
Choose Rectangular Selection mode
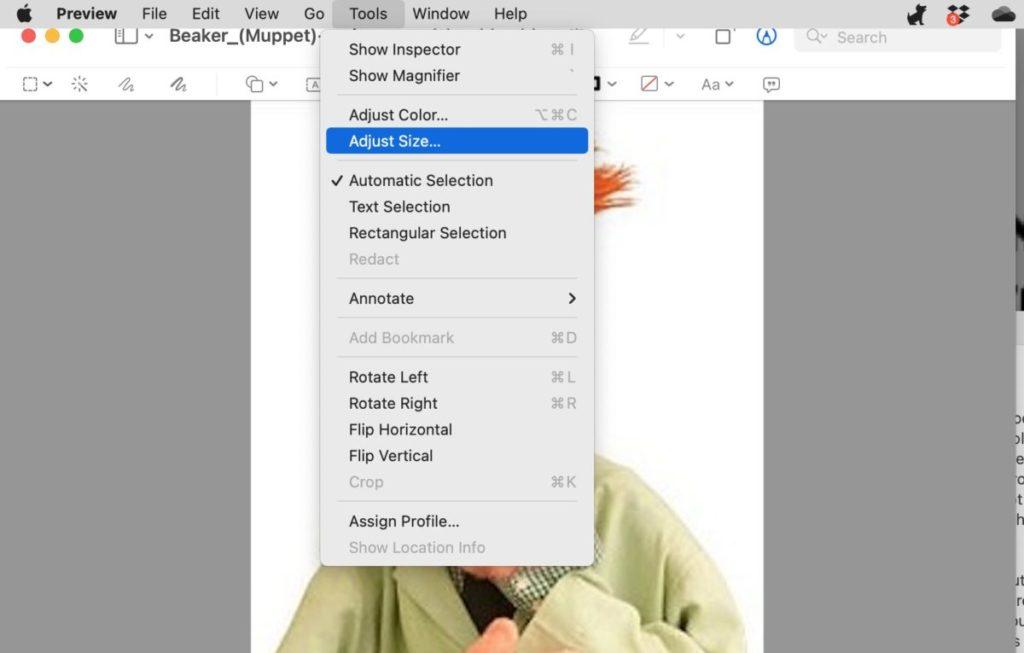427,233
